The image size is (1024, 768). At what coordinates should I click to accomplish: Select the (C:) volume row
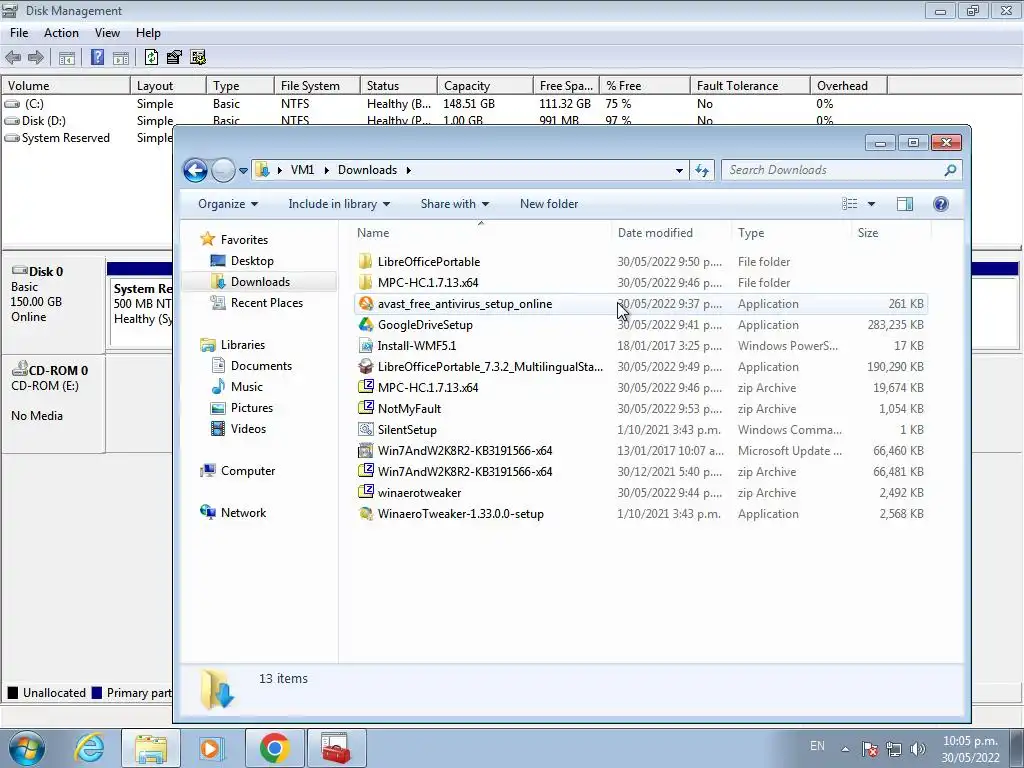click(x=444, y=104)
